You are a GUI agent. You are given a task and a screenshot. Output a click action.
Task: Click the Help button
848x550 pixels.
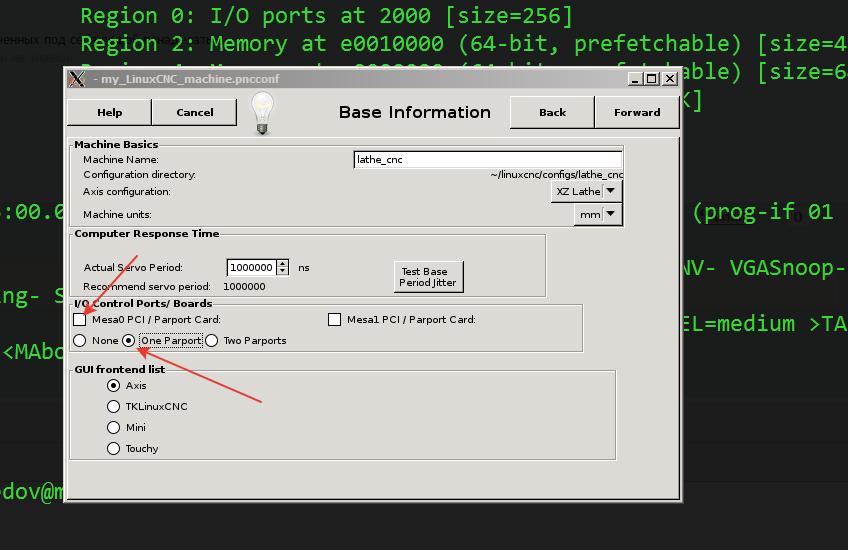pos(109,112)
